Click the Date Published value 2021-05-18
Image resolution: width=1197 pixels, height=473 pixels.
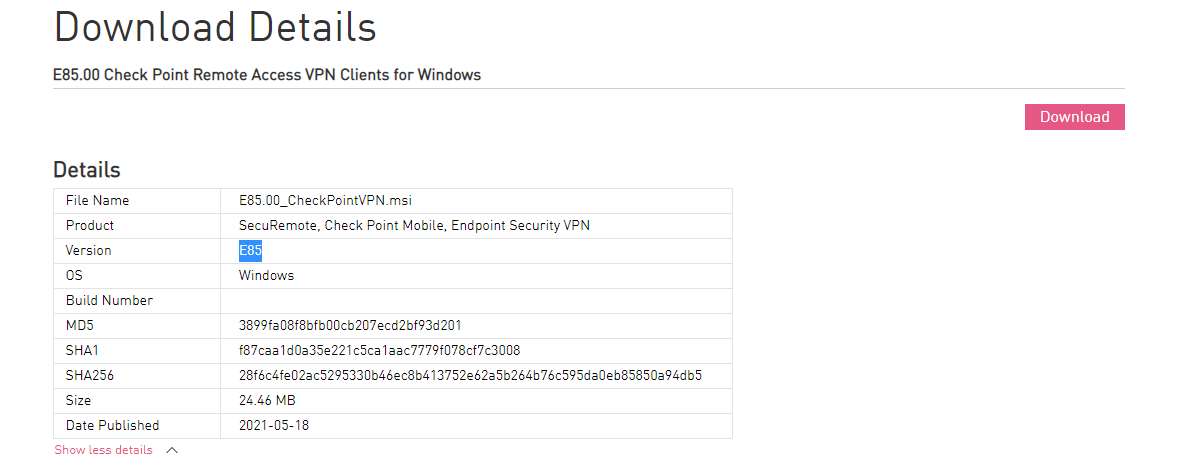click(274, 426)
